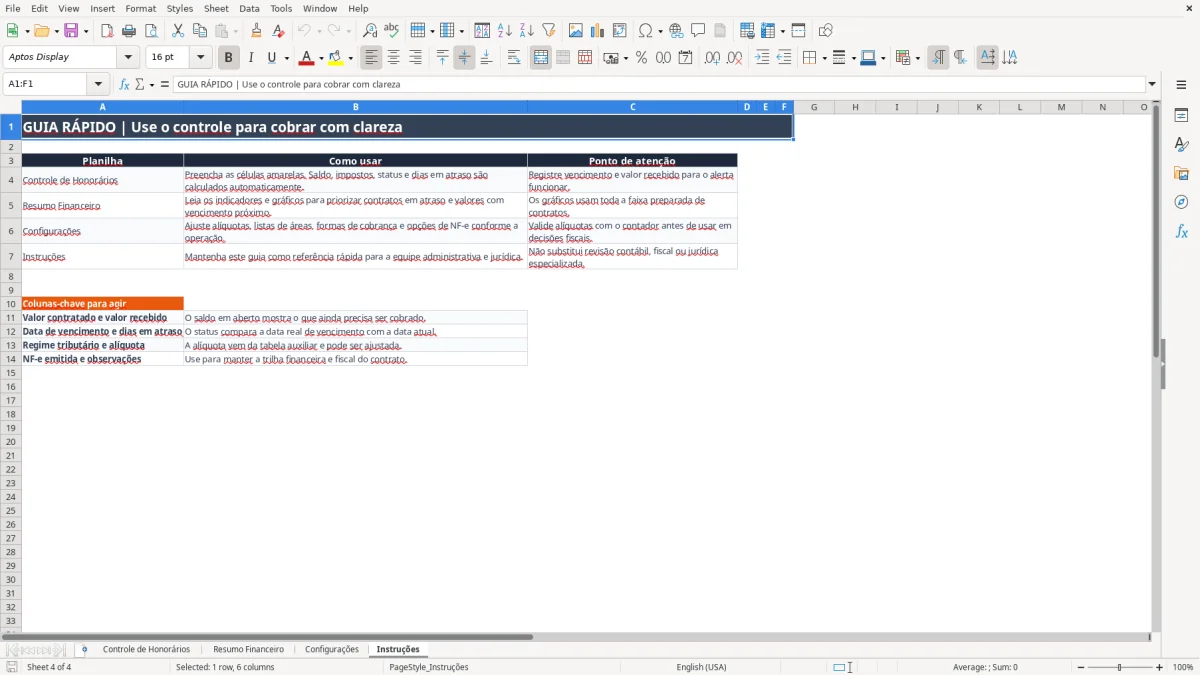Open the Function Wizard icon
The width and height of the screenshot is (1200, 675).
124,84
